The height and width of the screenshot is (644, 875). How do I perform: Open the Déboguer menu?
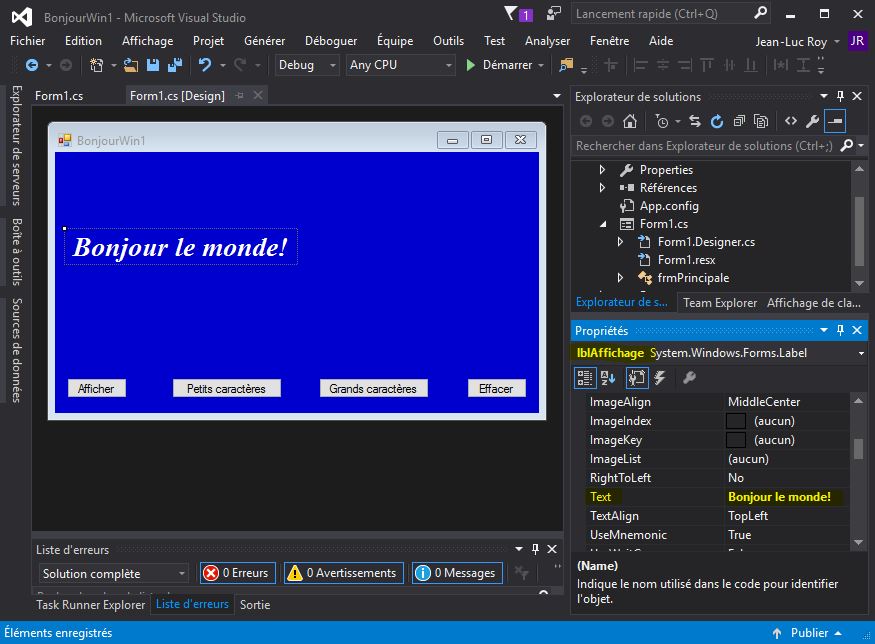pos(331,40)
